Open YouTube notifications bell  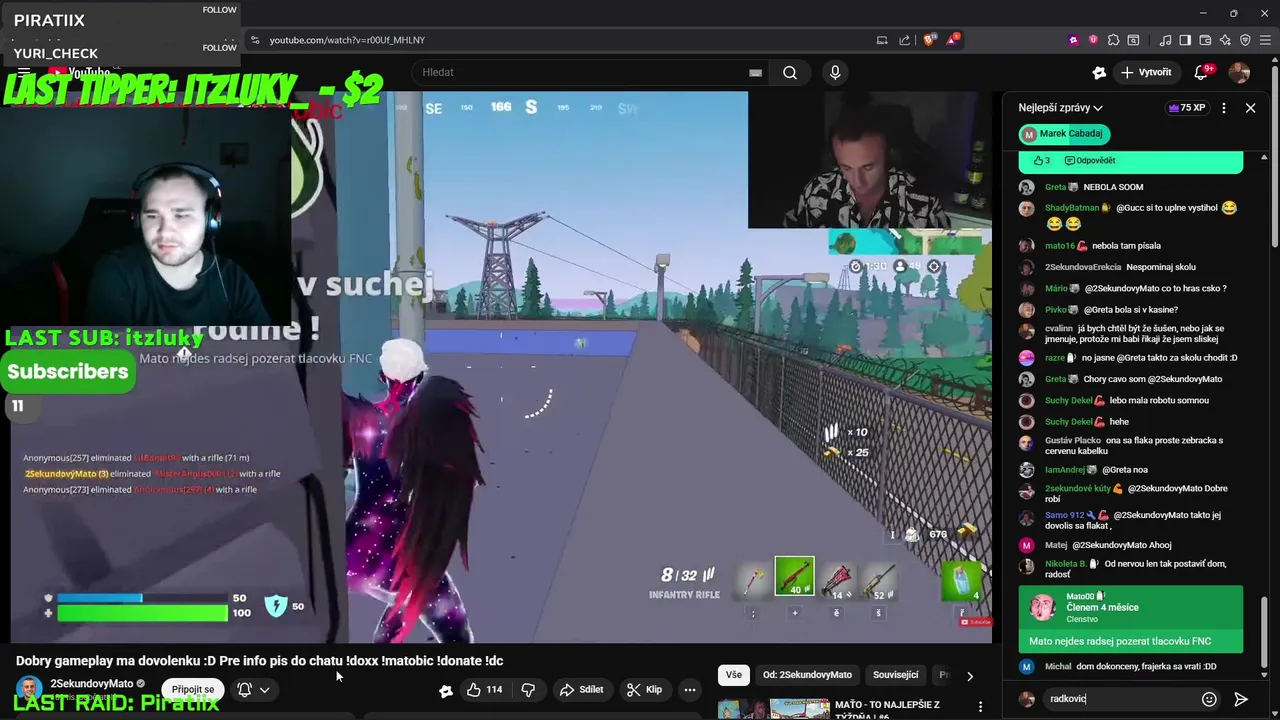click(x=1203, y=72)
